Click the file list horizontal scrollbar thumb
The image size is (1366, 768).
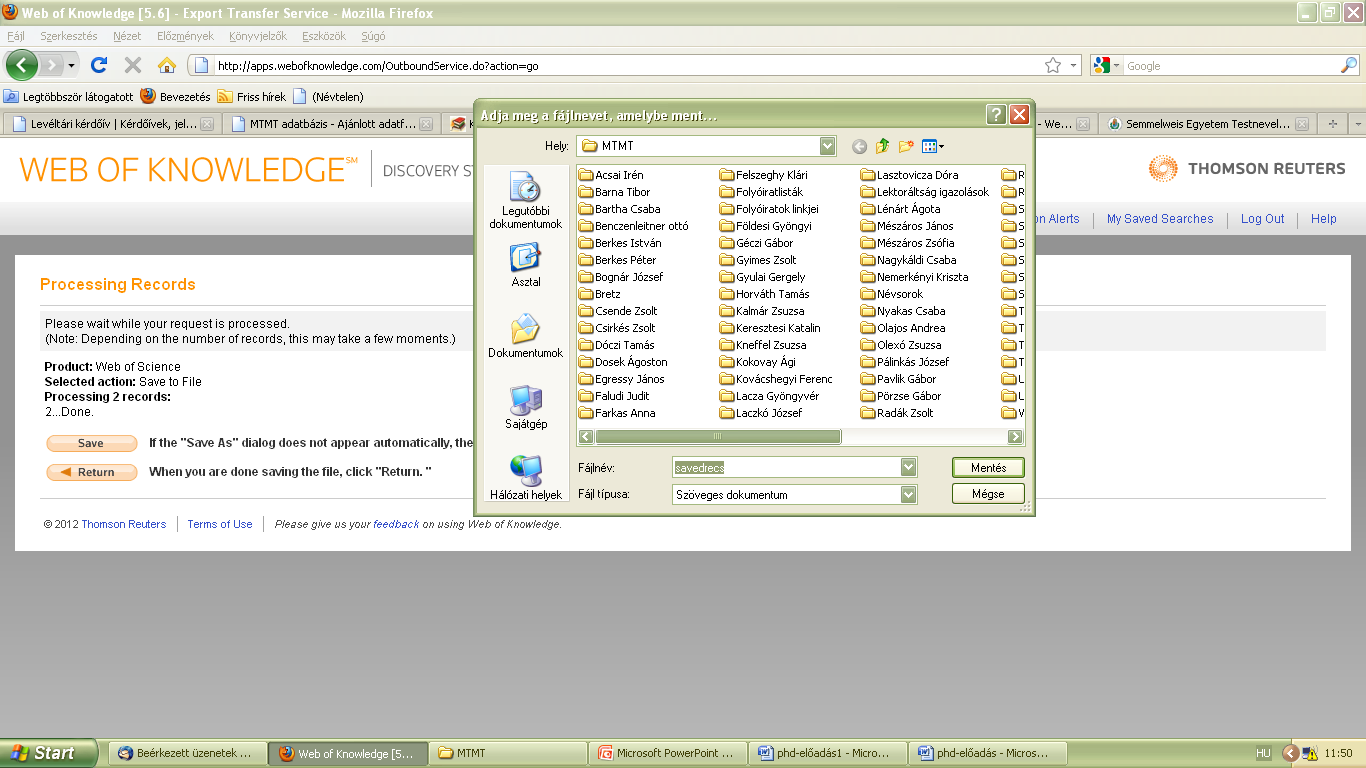click(718, 437)
